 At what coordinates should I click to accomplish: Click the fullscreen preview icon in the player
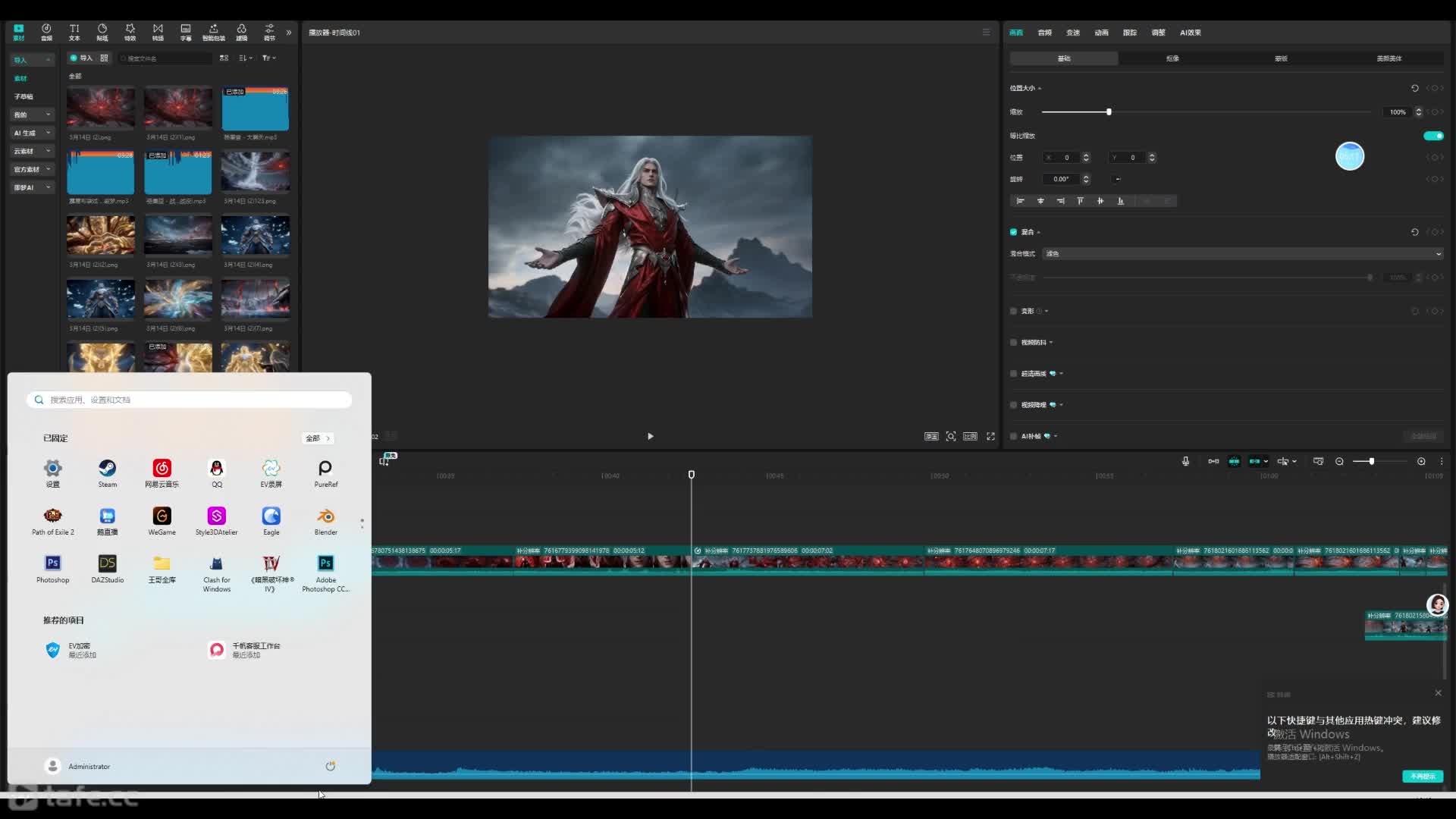pos(990,436)
